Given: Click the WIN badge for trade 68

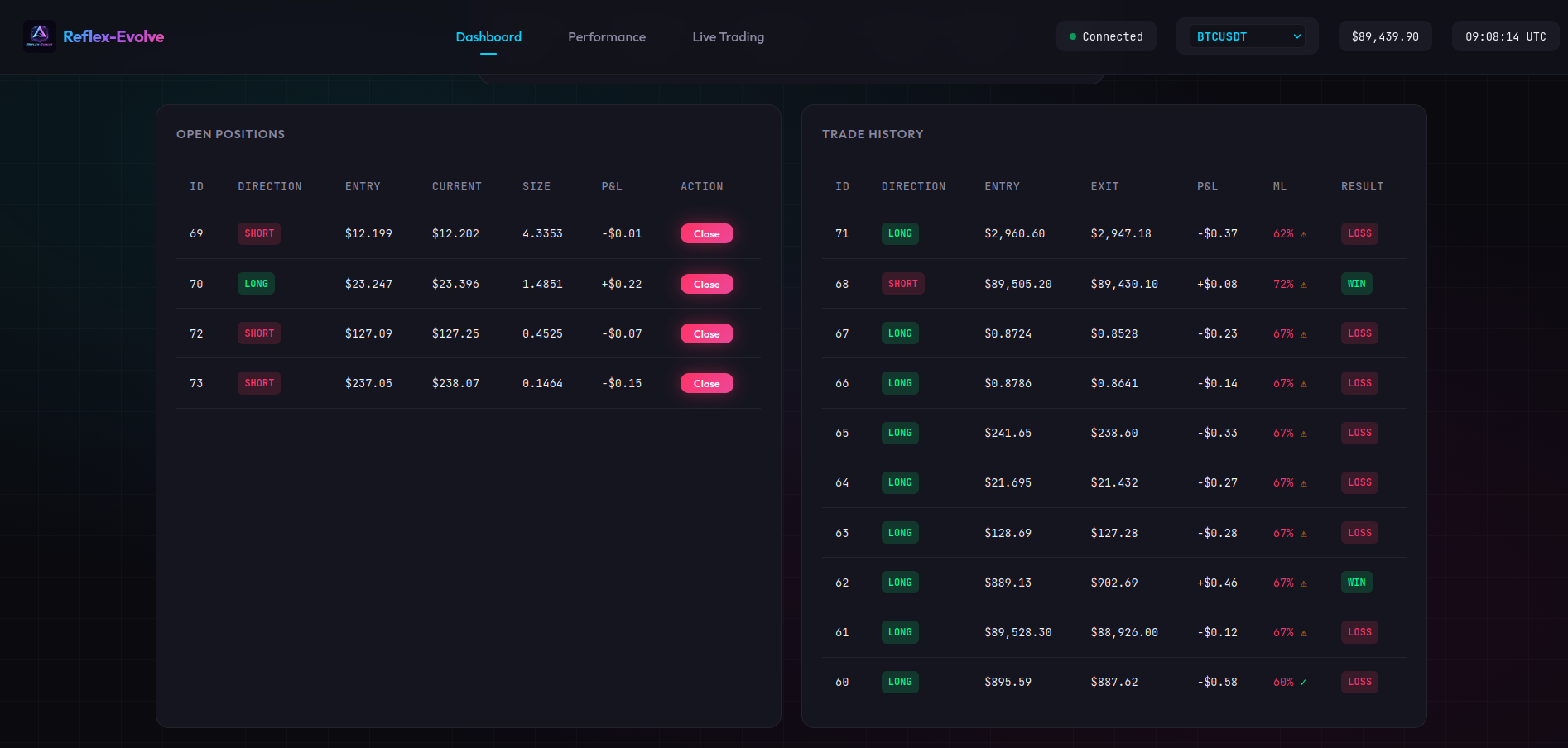Looking at the screenshot, I should (1356, 283).
